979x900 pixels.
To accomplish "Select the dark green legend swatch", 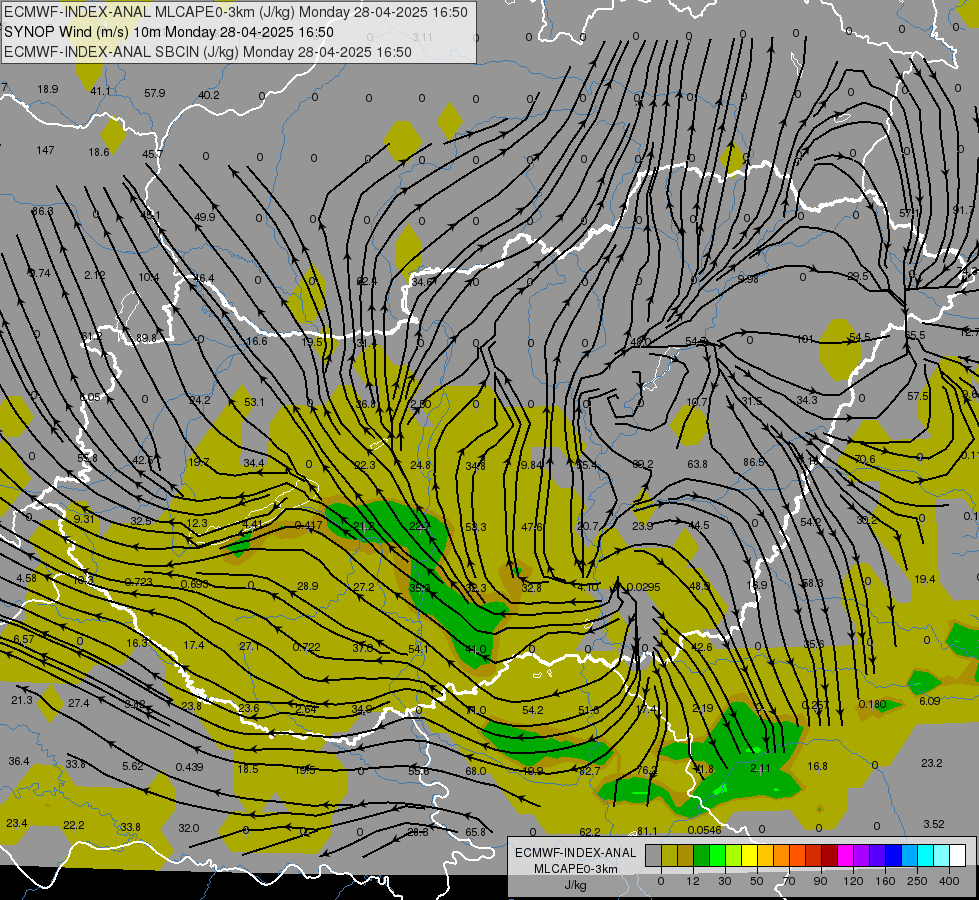I will point(702,855).
